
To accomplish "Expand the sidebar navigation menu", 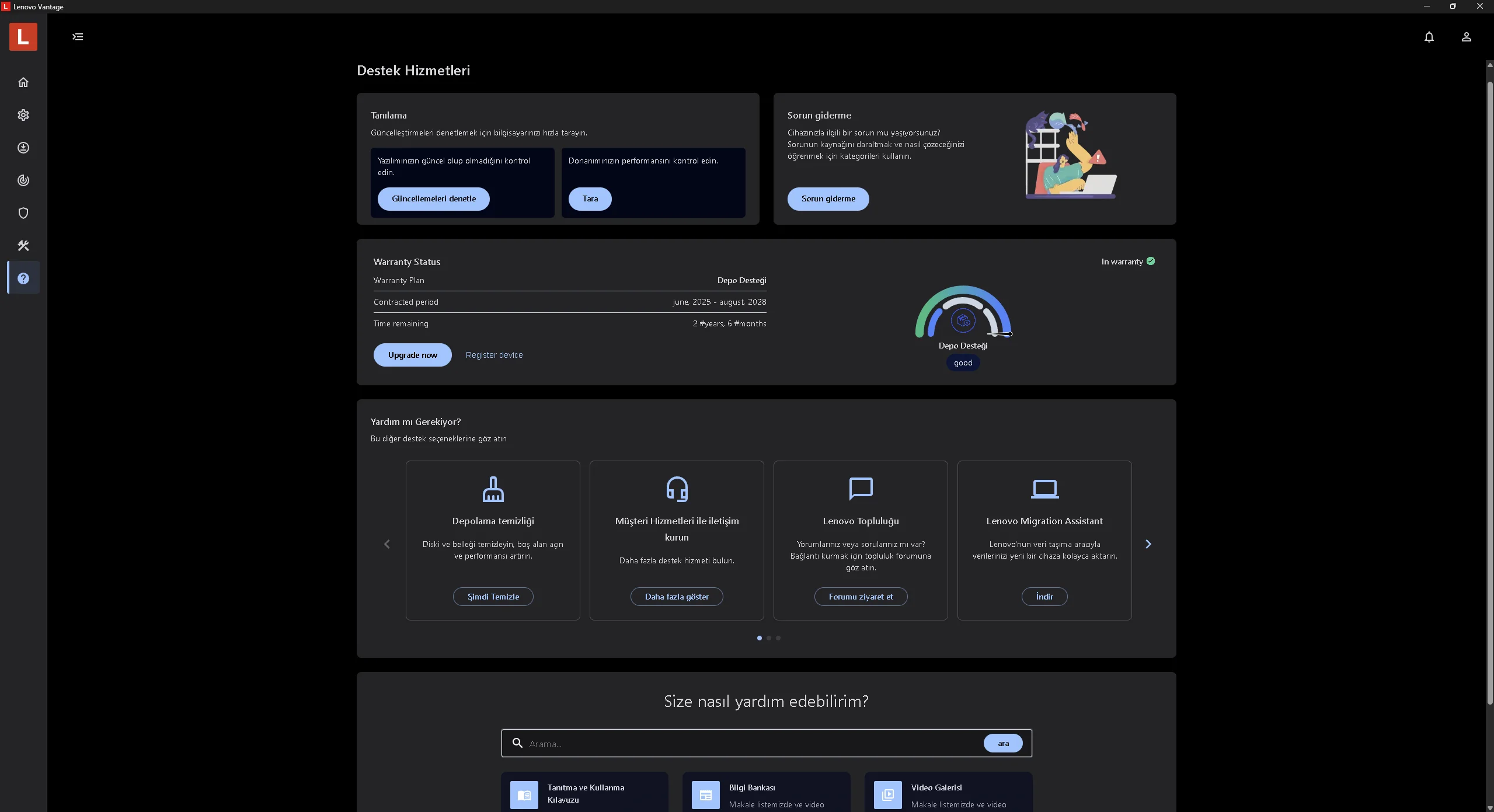I will coord(78,37).
